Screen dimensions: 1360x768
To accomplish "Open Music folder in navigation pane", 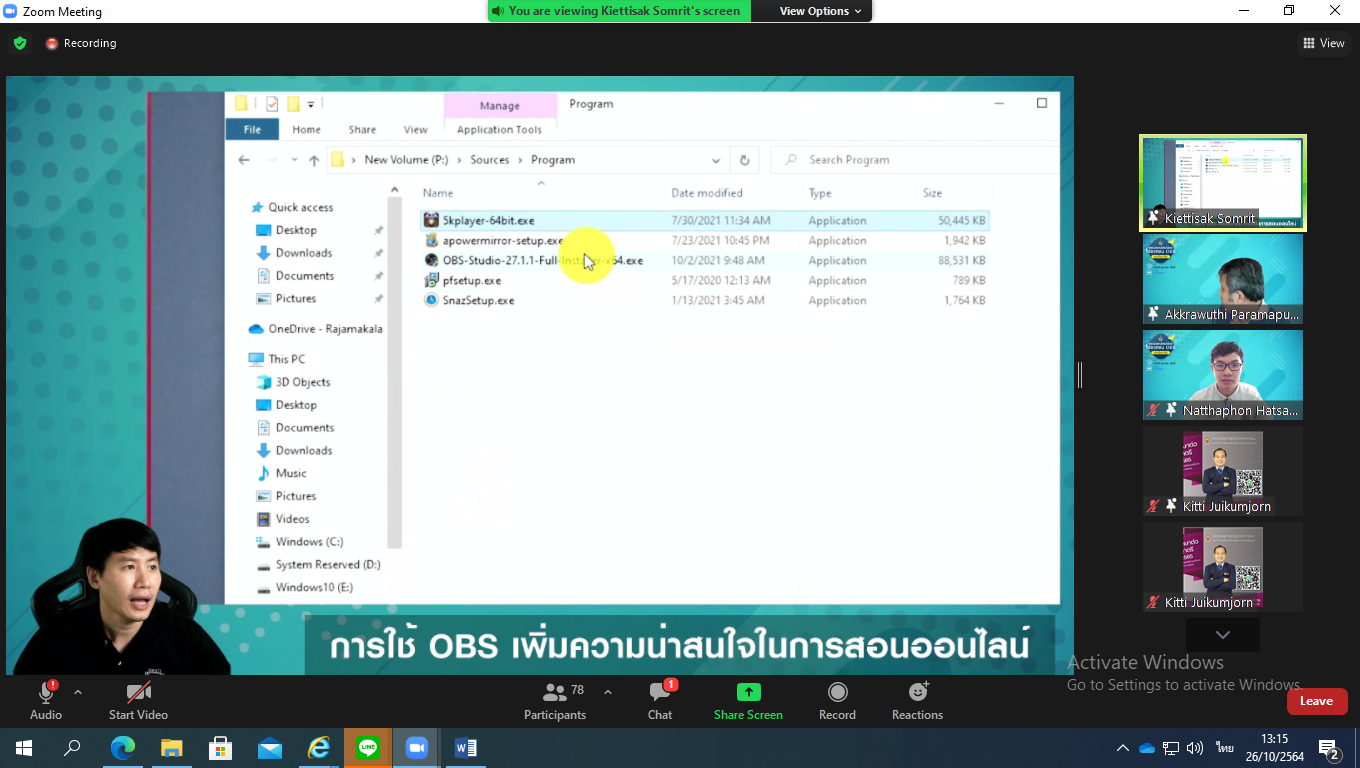I will [290, 473].
